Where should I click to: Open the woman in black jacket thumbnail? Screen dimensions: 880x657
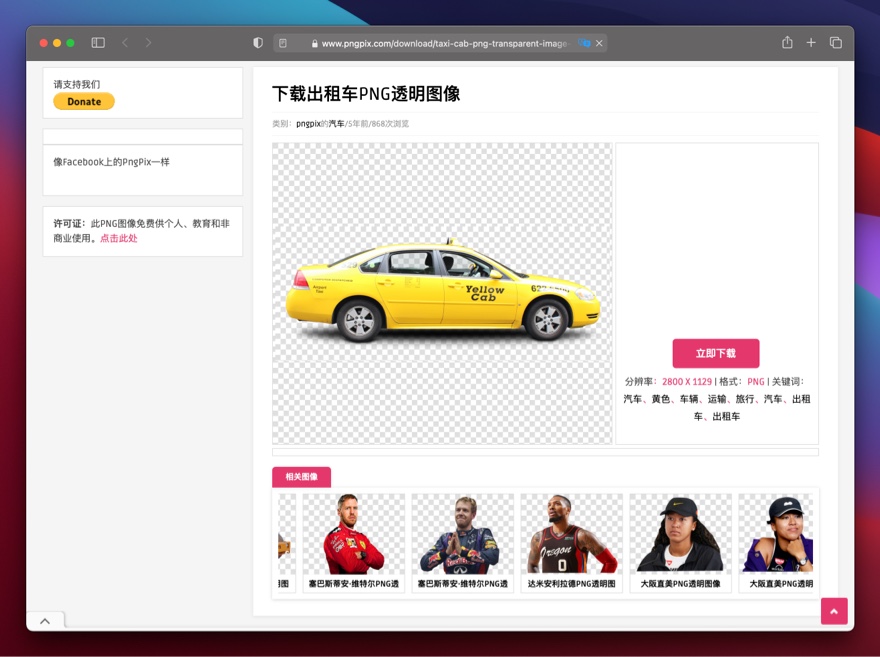(x=680, y=533)
